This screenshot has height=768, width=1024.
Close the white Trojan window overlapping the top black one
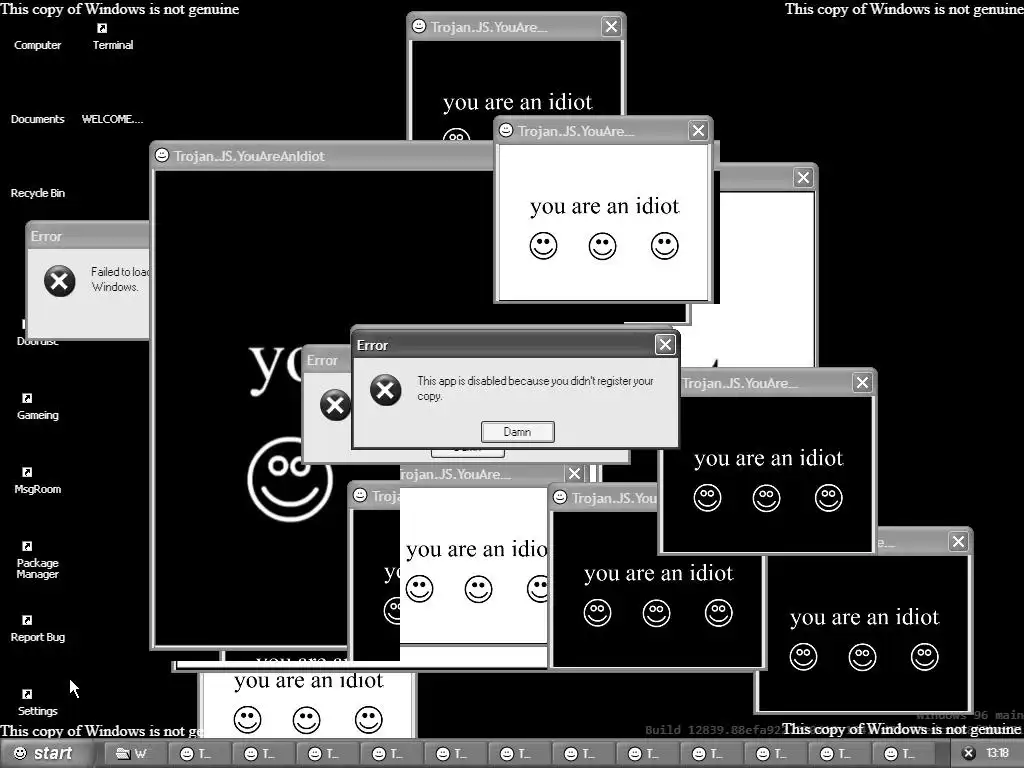(698, 131)
